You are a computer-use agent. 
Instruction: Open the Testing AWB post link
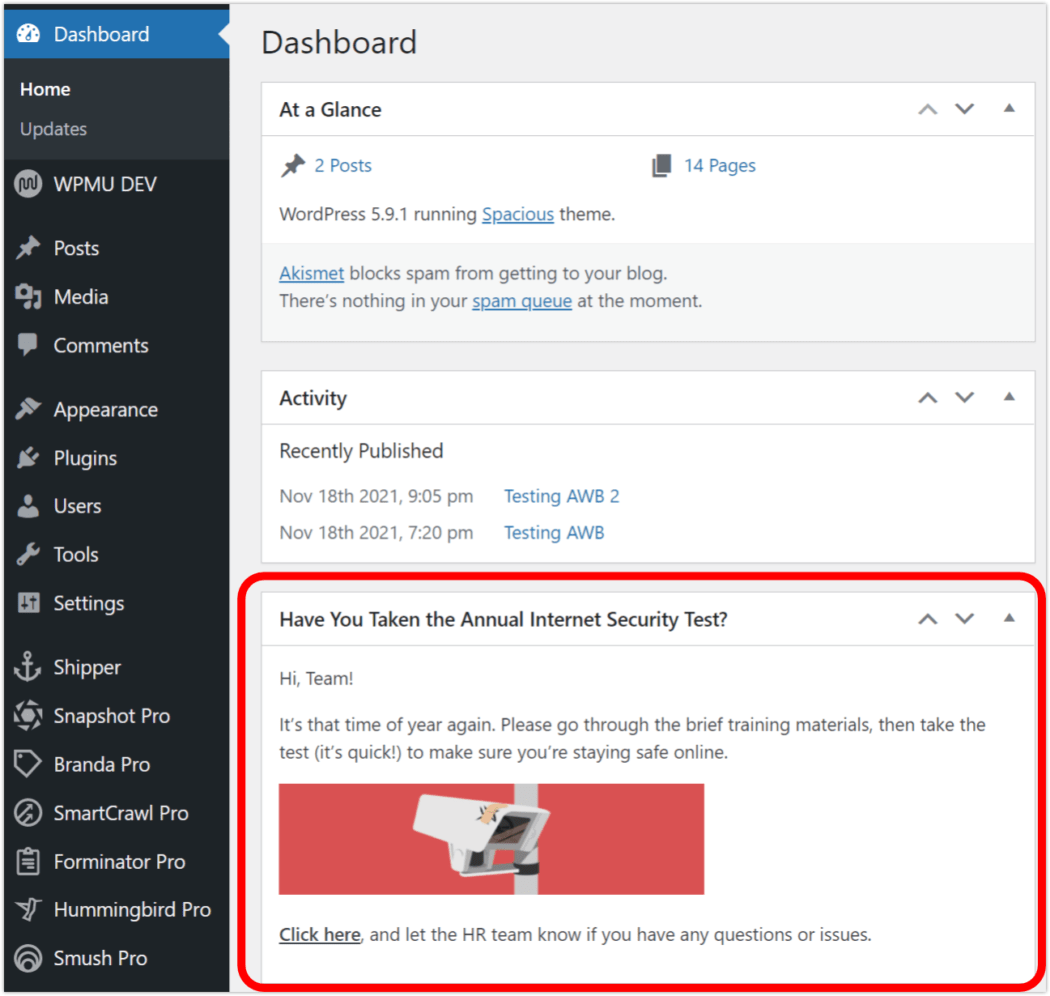point(554,532)
